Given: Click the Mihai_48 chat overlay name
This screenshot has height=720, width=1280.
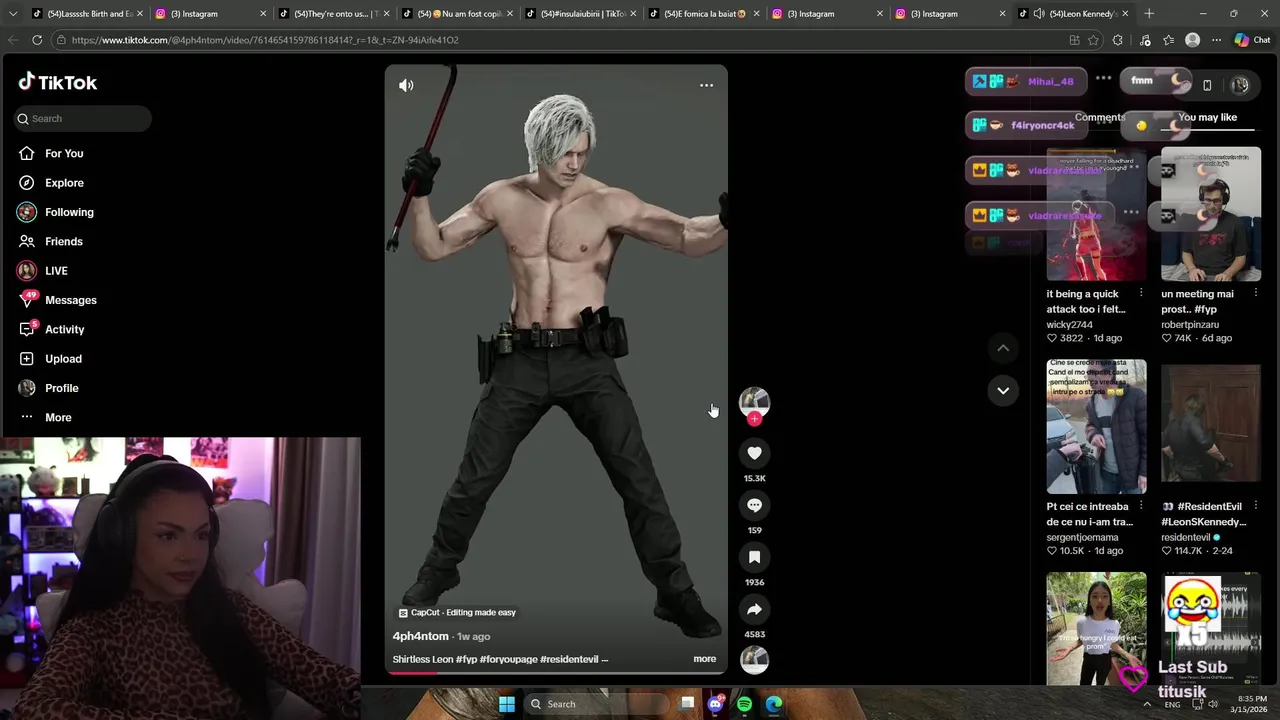Looking at the screenshot, I should tap(1050, 81).
